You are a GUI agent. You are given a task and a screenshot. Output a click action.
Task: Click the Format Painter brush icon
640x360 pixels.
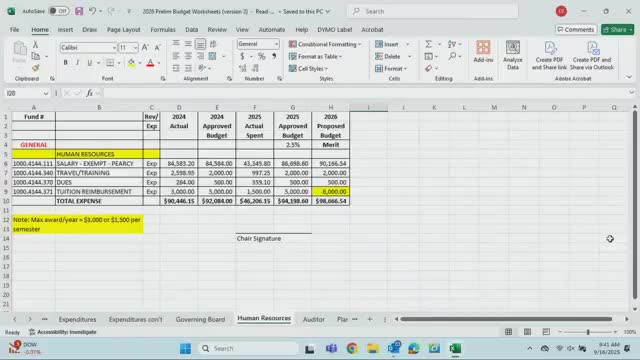[x=36, y=68]
